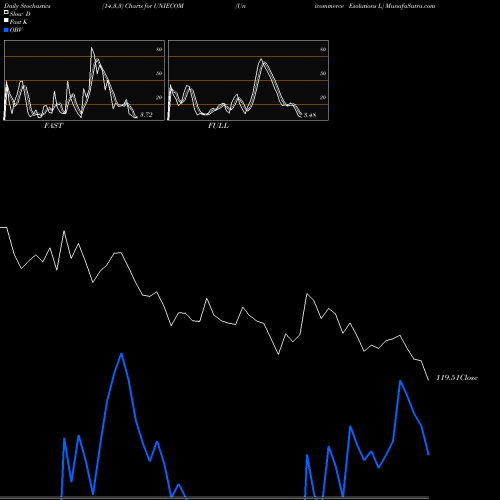This screenshot has width=500, height=500.
Task: Click the 20 axis label in FULL chart
Action: [x=323, y=97]
